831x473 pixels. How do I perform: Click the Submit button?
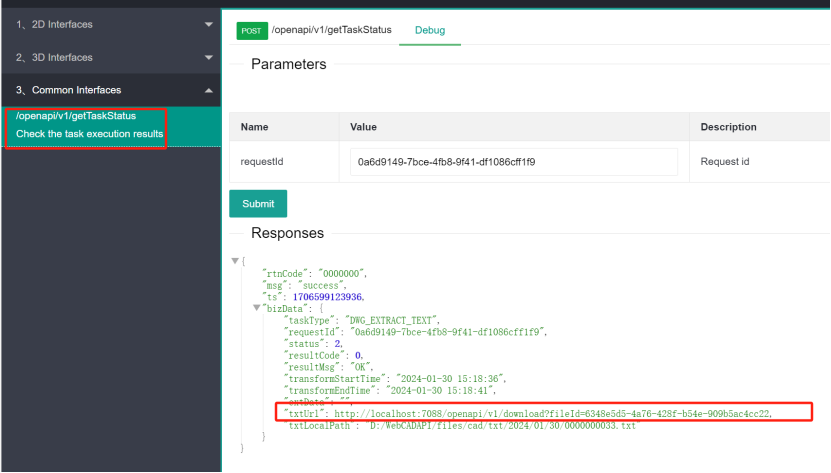tap(258, 204)
